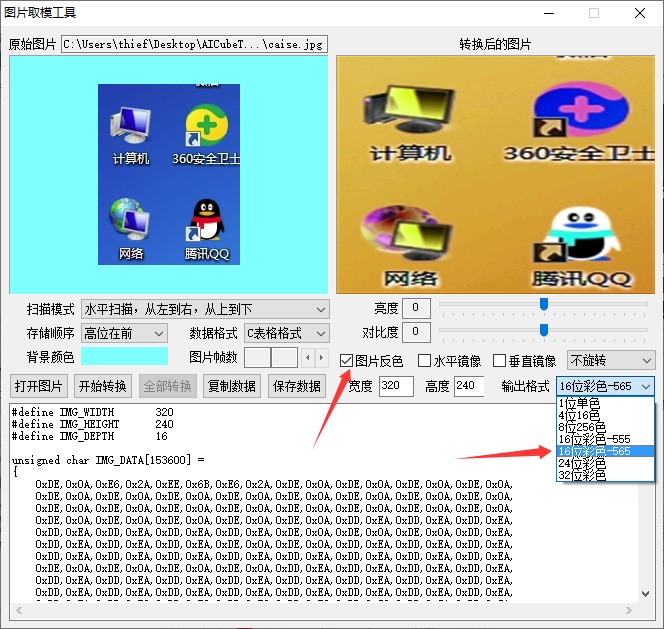This screenshot has height=629, width=664.
Task: Click the #define IMG_DEPTH 16 line
Action: 90,436
